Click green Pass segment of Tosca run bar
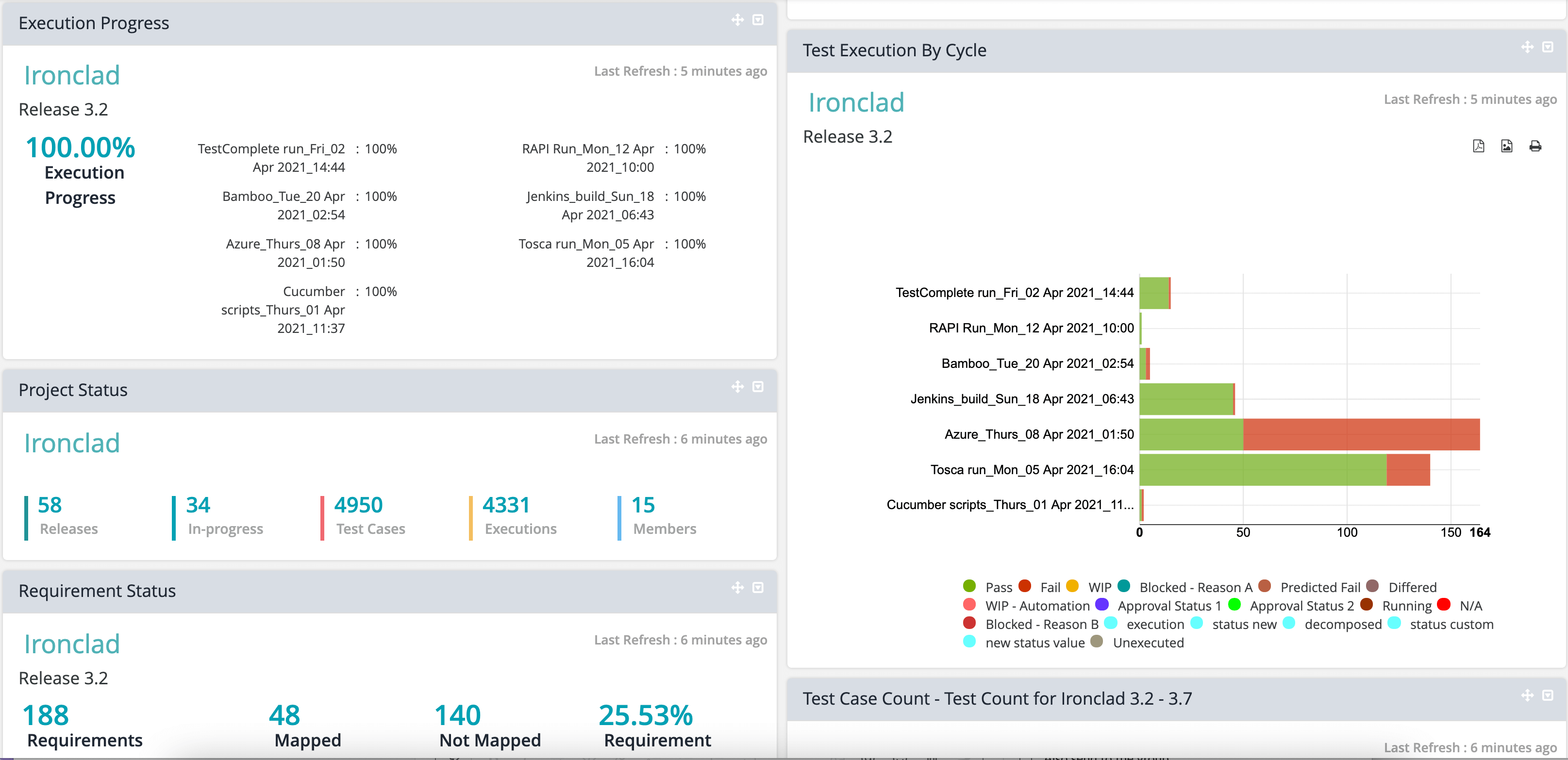This screenshot has width=1568, height=760. click(1263, 470)
